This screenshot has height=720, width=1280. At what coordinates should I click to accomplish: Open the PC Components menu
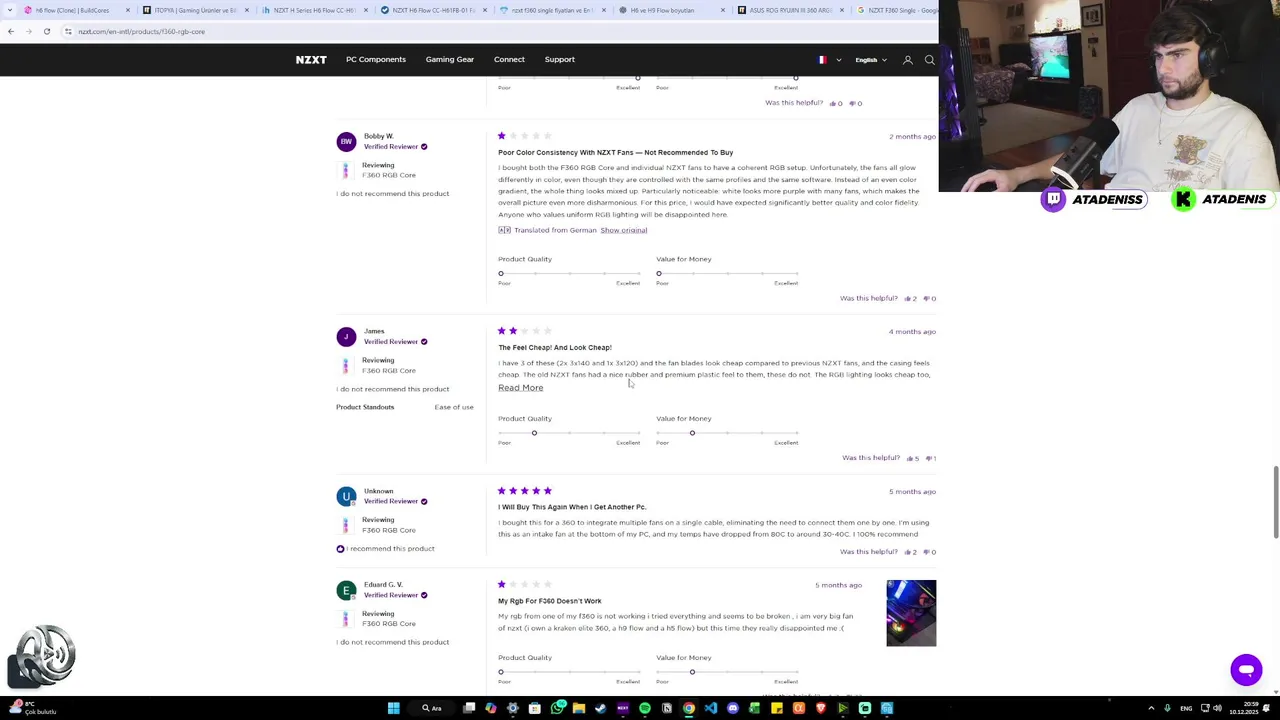pos(376,60)
